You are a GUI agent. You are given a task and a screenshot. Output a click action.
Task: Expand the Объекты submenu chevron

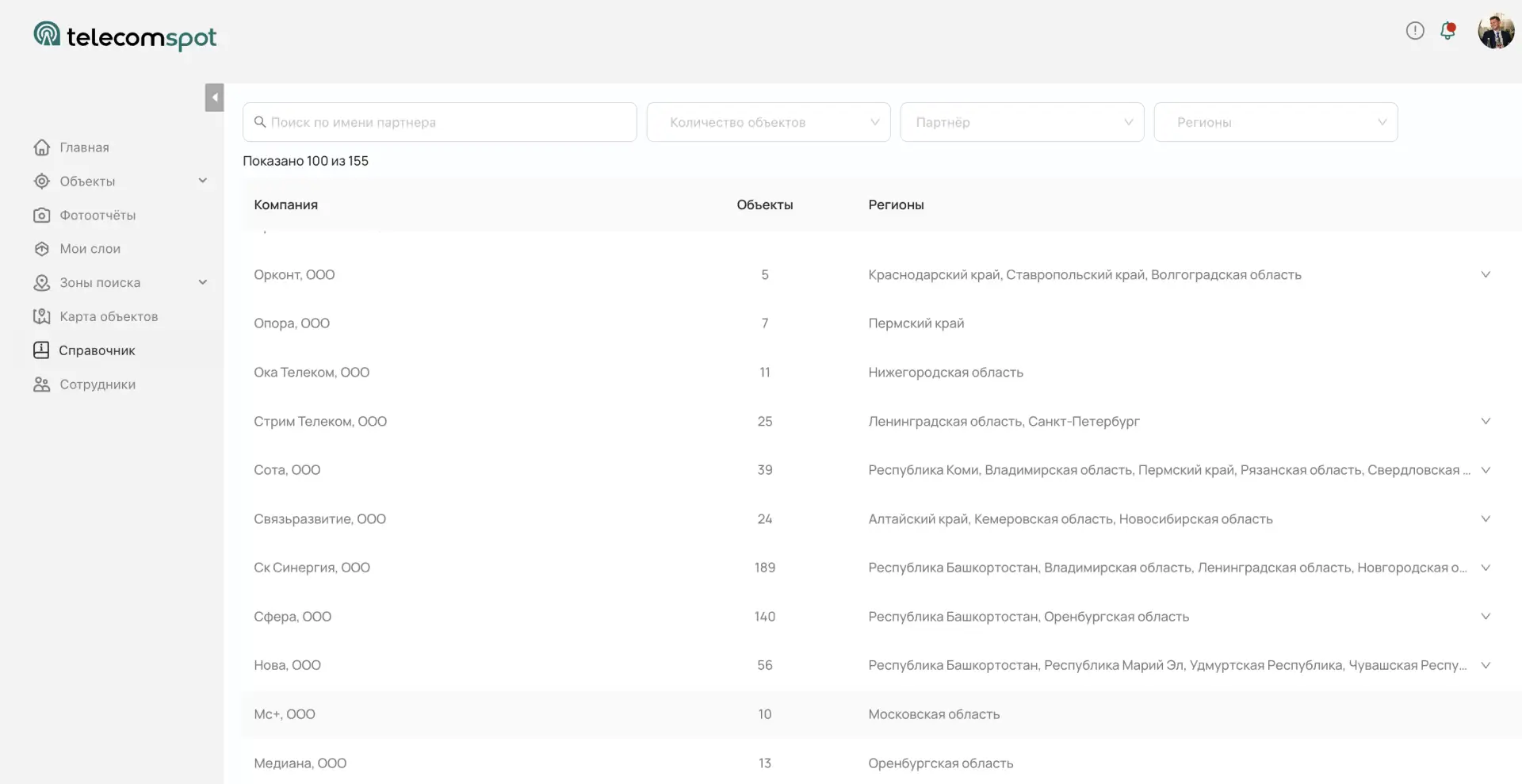tap(203, 181)
